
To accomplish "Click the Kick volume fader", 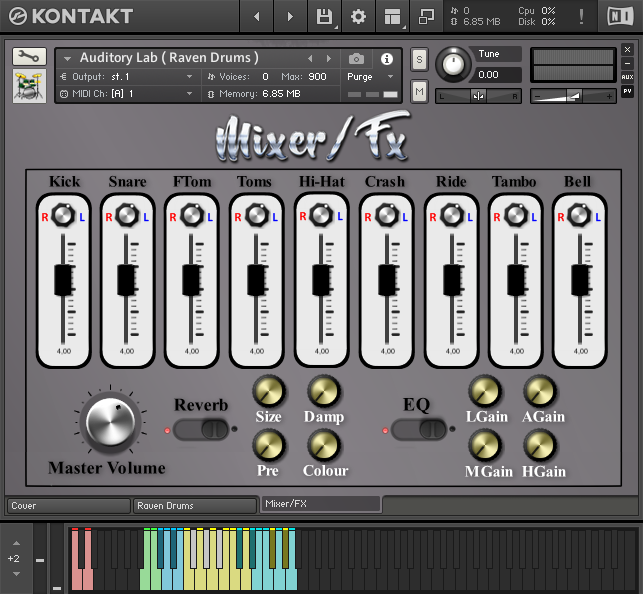I will coord(63,280).
